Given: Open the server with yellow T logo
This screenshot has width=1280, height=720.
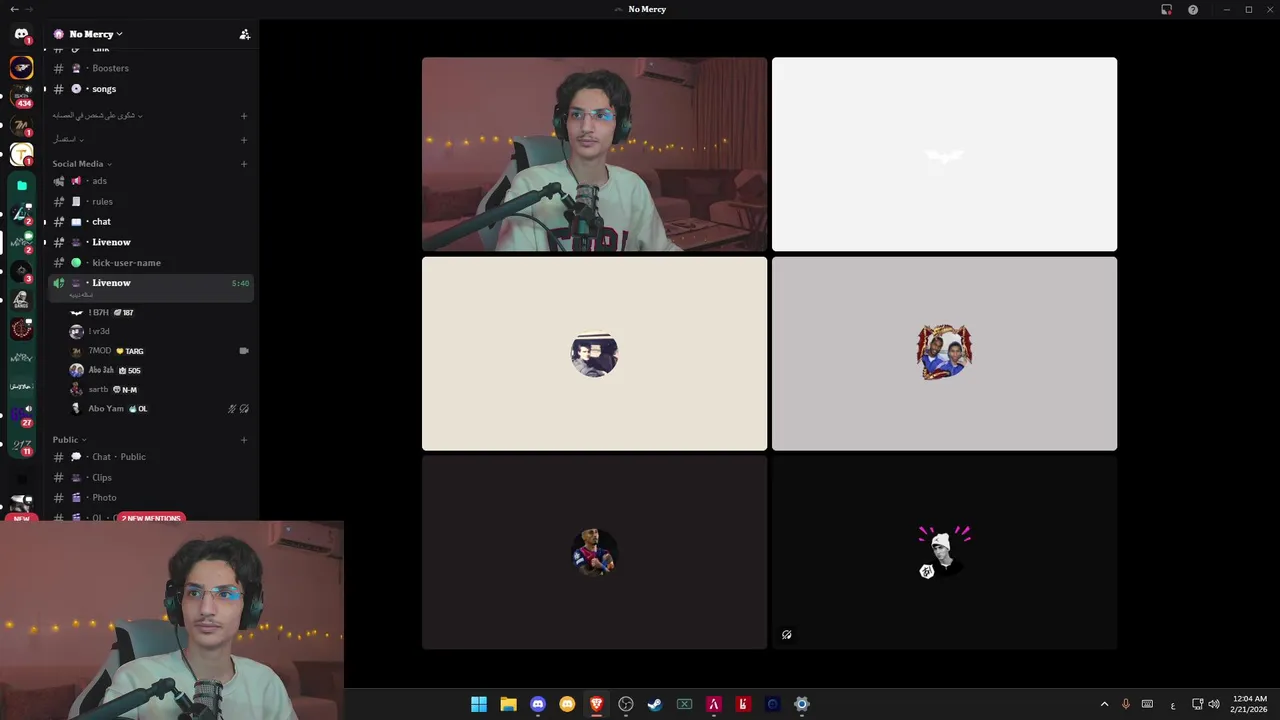Looking at the screenshot, I should 21,154.
